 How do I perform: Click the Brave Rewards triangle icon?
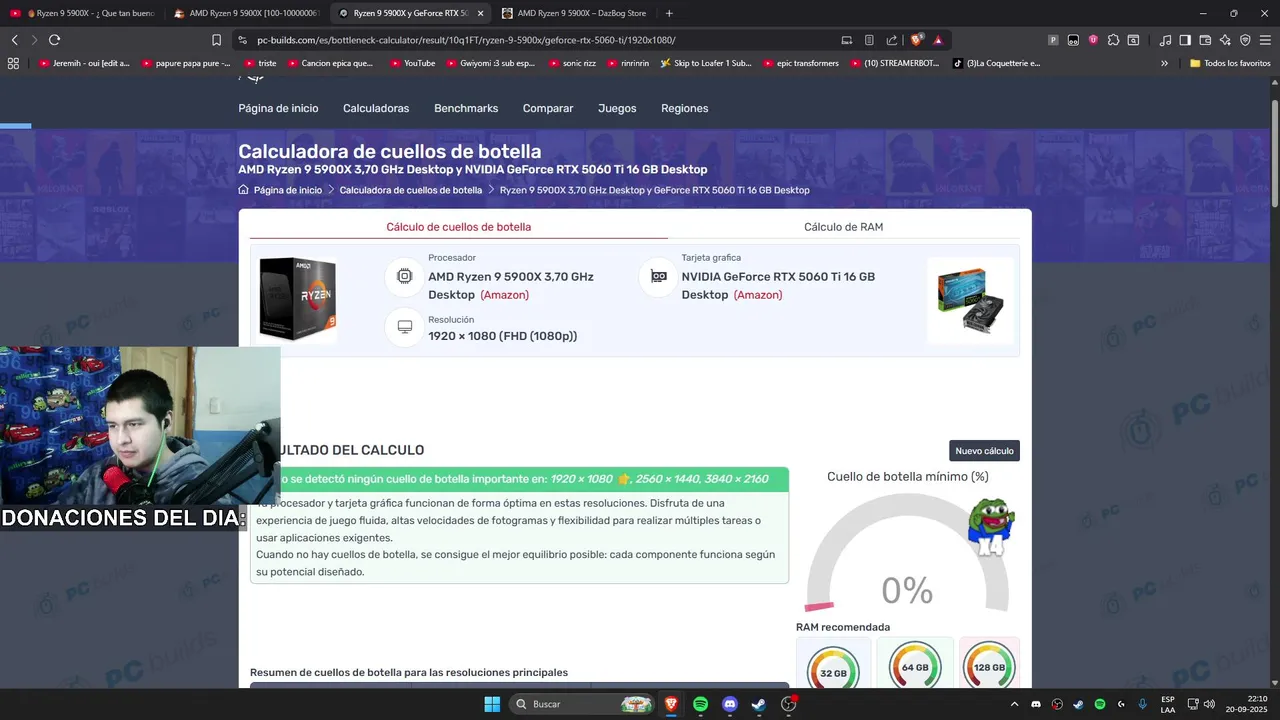(938, 40)
